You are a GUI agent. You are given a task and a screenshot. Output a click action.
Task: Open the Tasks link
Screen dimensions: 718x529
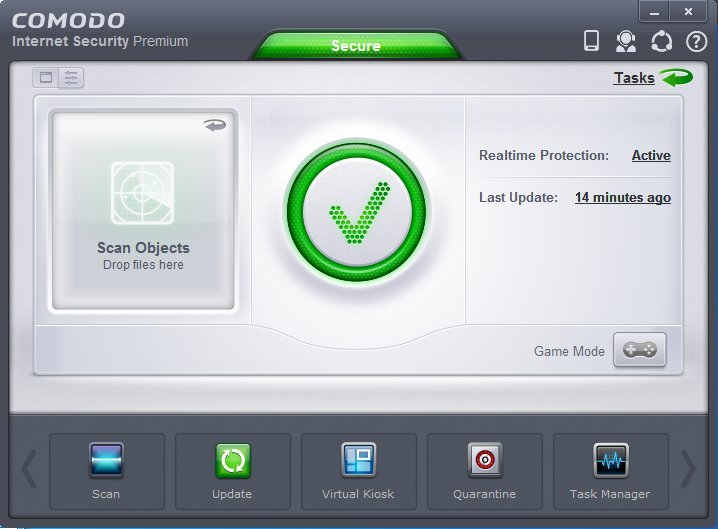tap(634, 78)
